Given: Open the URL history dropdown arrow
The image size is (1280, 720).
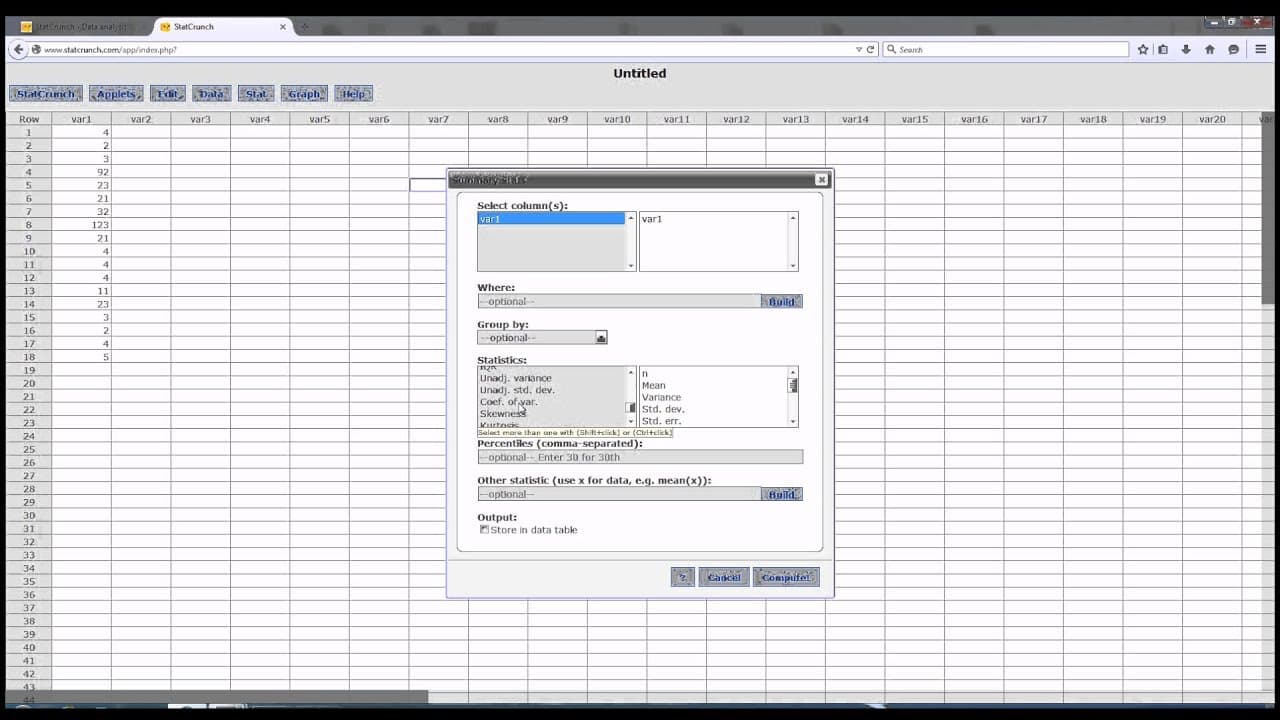Looking at the screenshot, I should [859, 49].
